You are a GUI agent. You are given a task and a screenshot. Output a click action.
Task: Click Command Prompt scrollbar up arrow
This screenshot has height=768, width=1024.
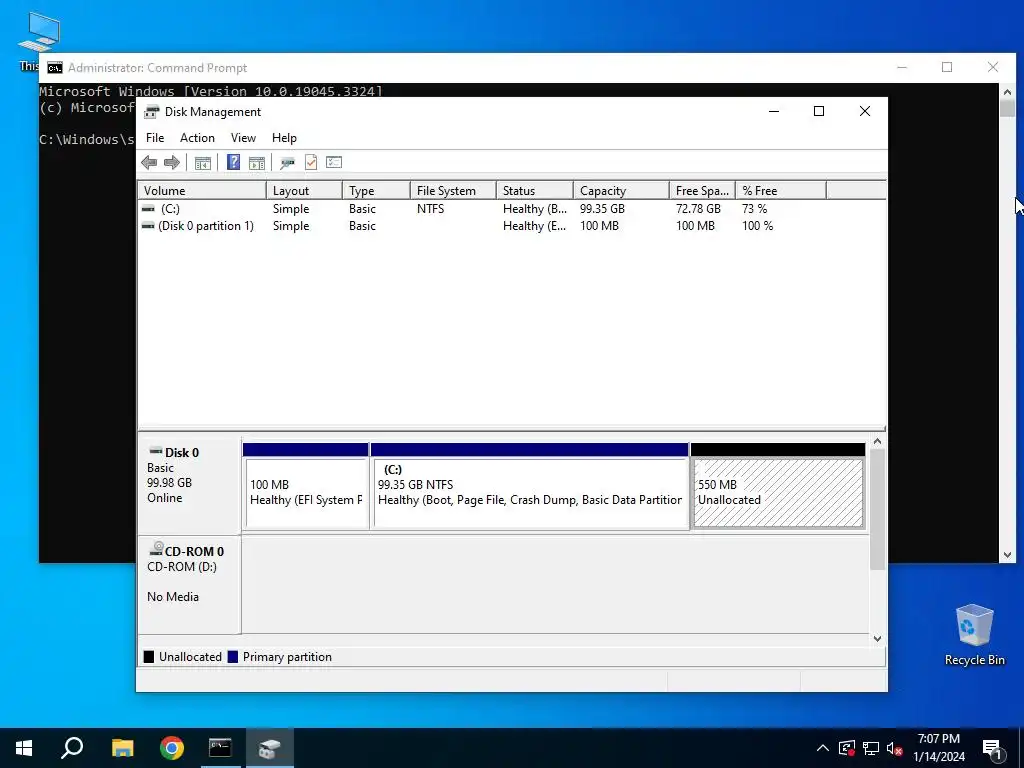pos(1007,92)
